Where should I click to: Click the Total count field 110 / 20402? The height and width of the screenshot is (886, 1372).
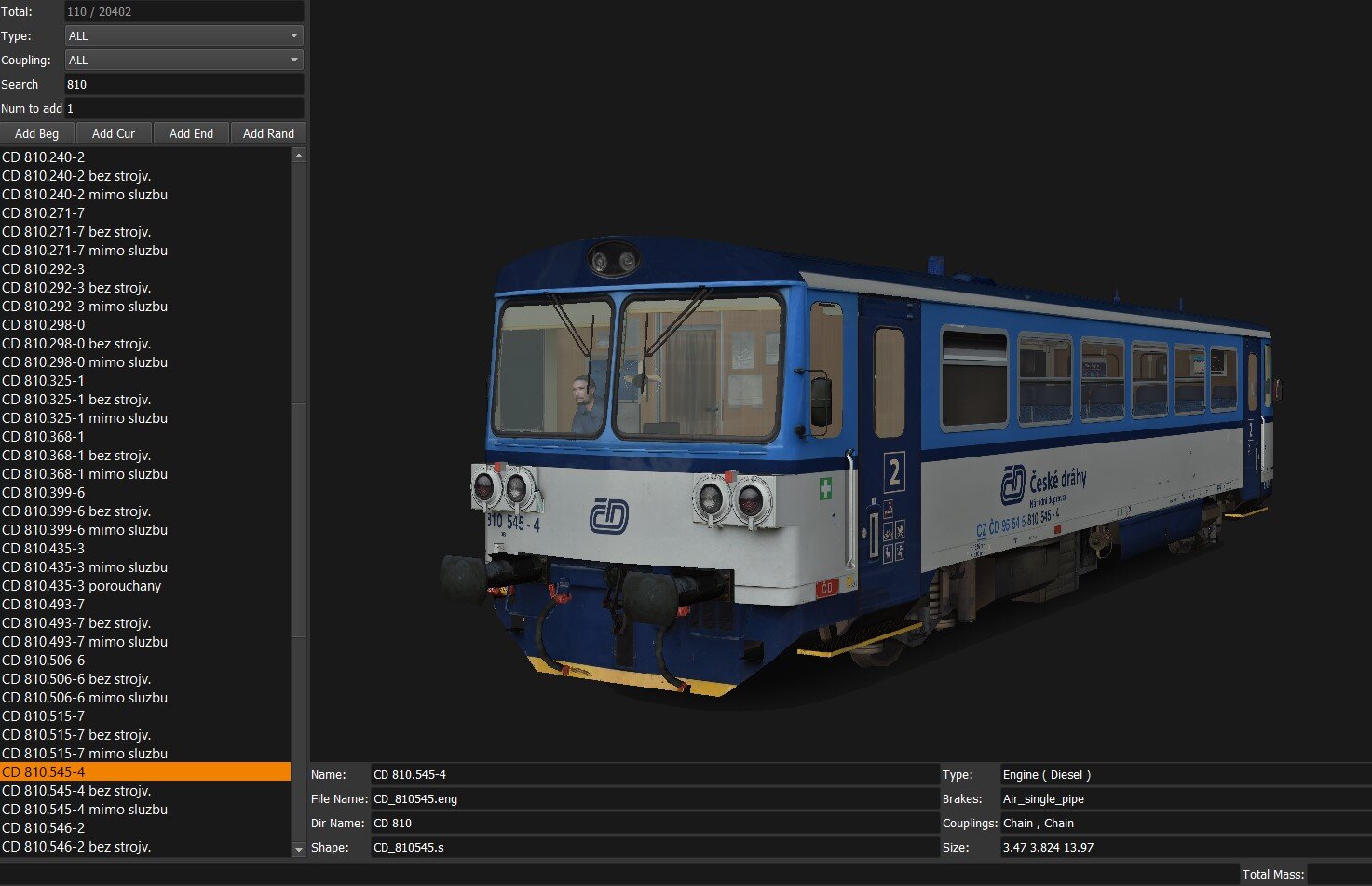[184, 11]
